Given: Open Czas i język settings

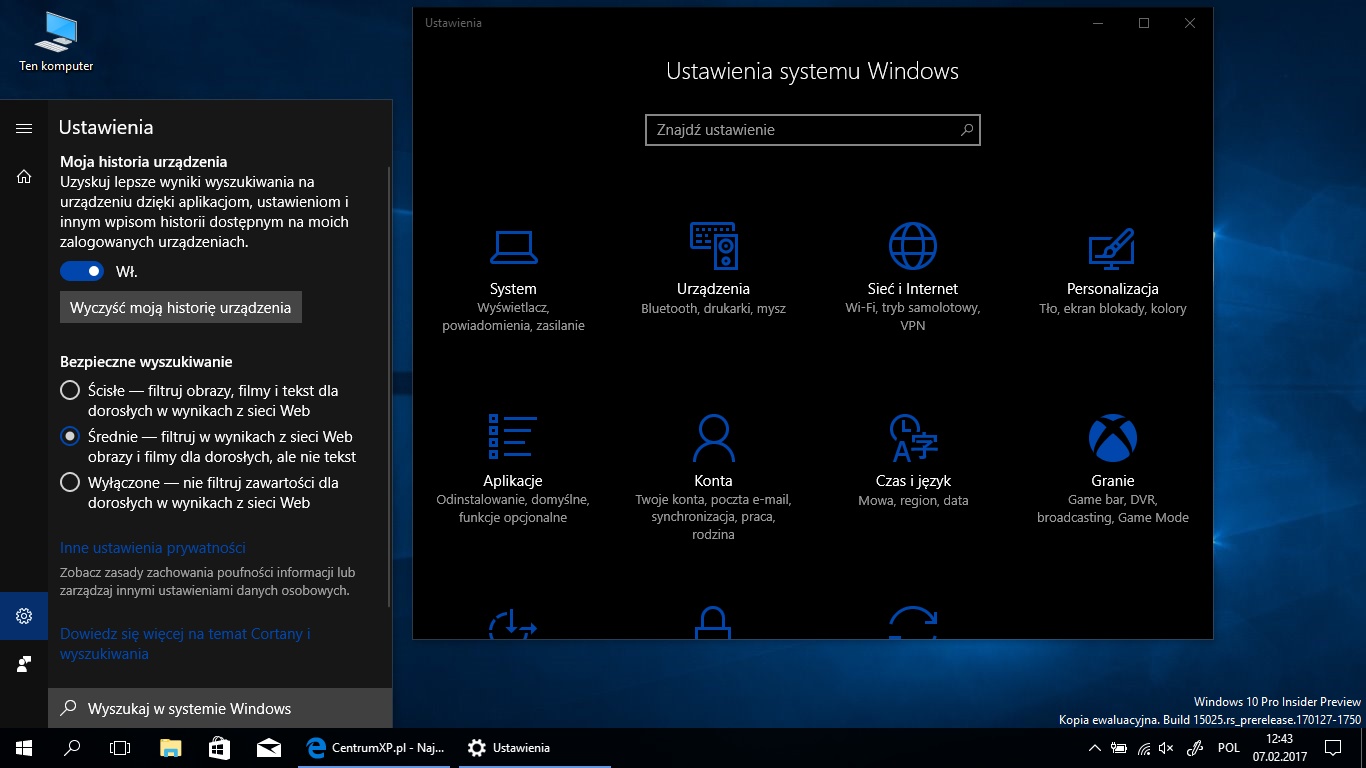Looking at the screenshot, I should [x=913, y=462].
